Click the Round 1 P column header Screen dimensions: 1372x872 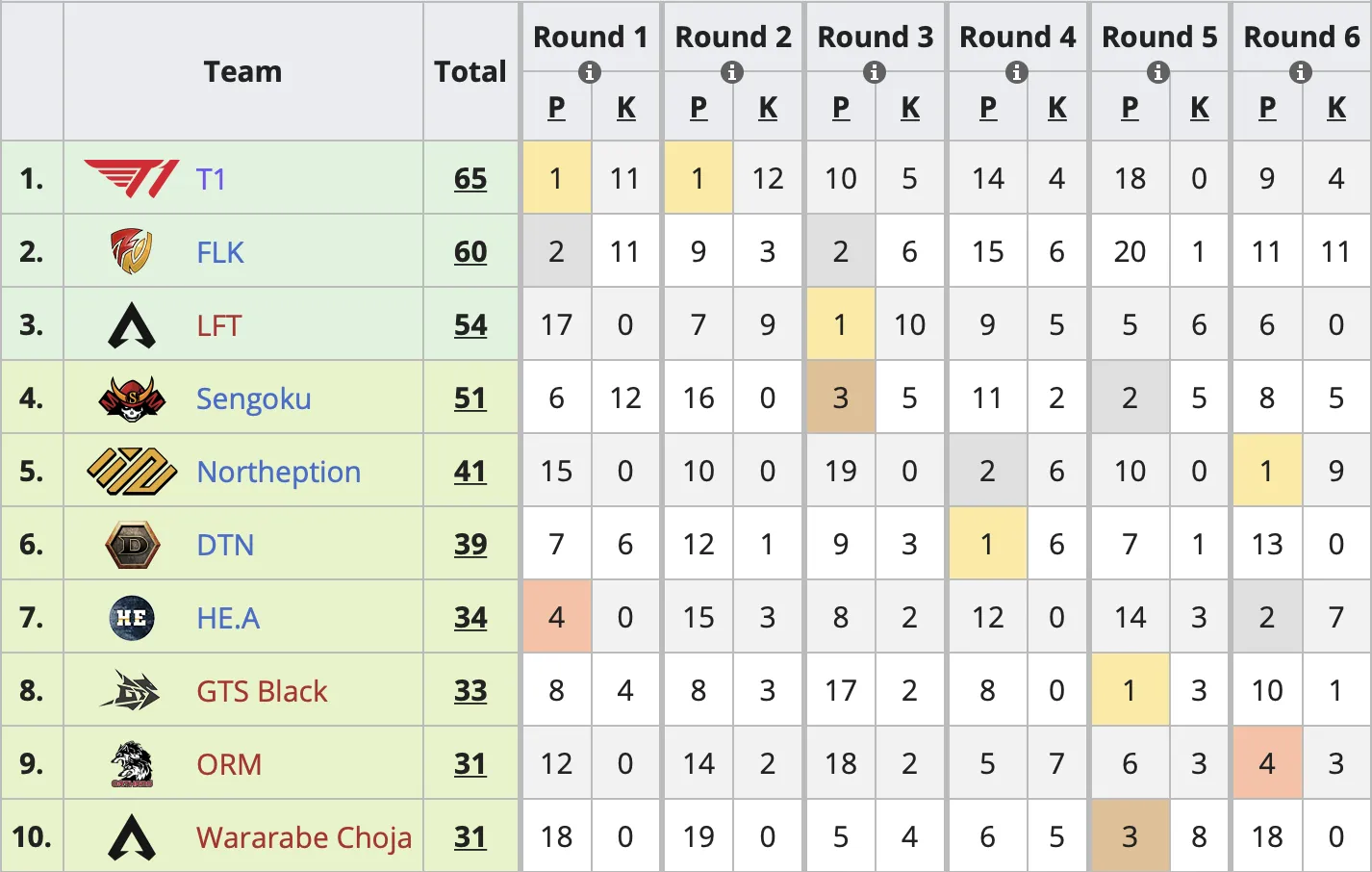[x=556, y=108]
